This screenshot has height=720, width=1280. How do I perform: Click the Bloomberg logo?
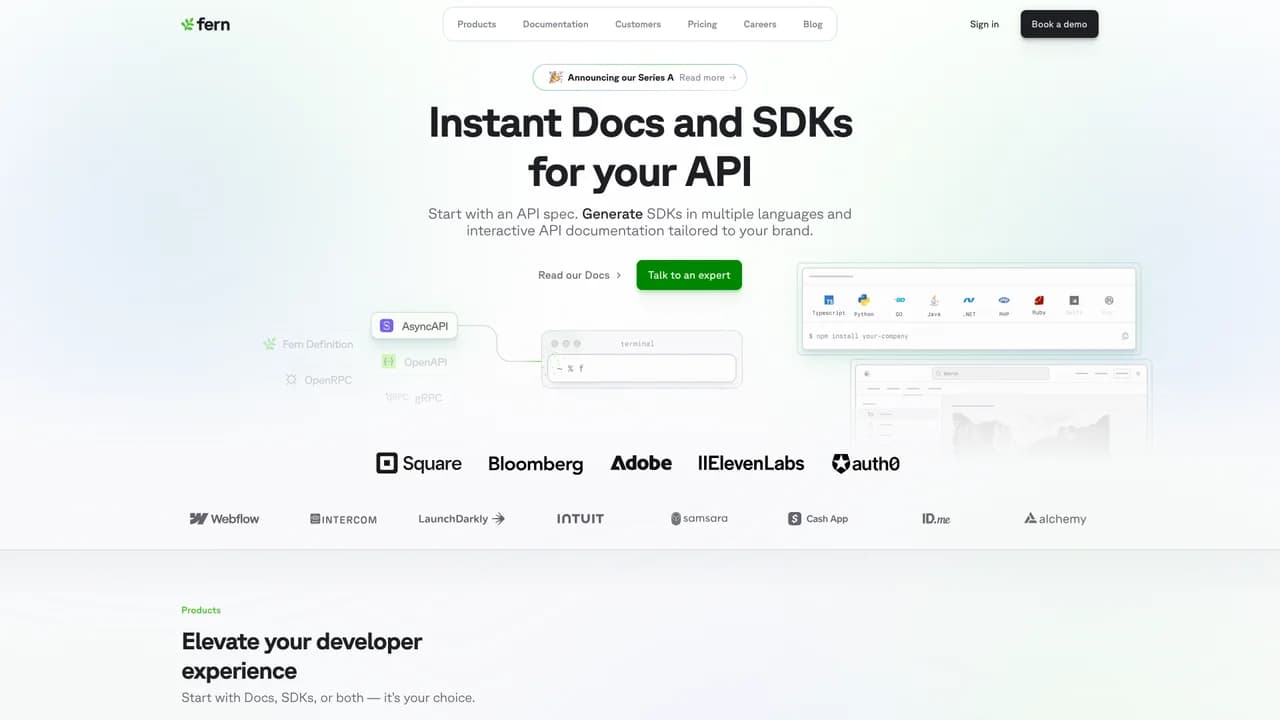click(535, 463)
